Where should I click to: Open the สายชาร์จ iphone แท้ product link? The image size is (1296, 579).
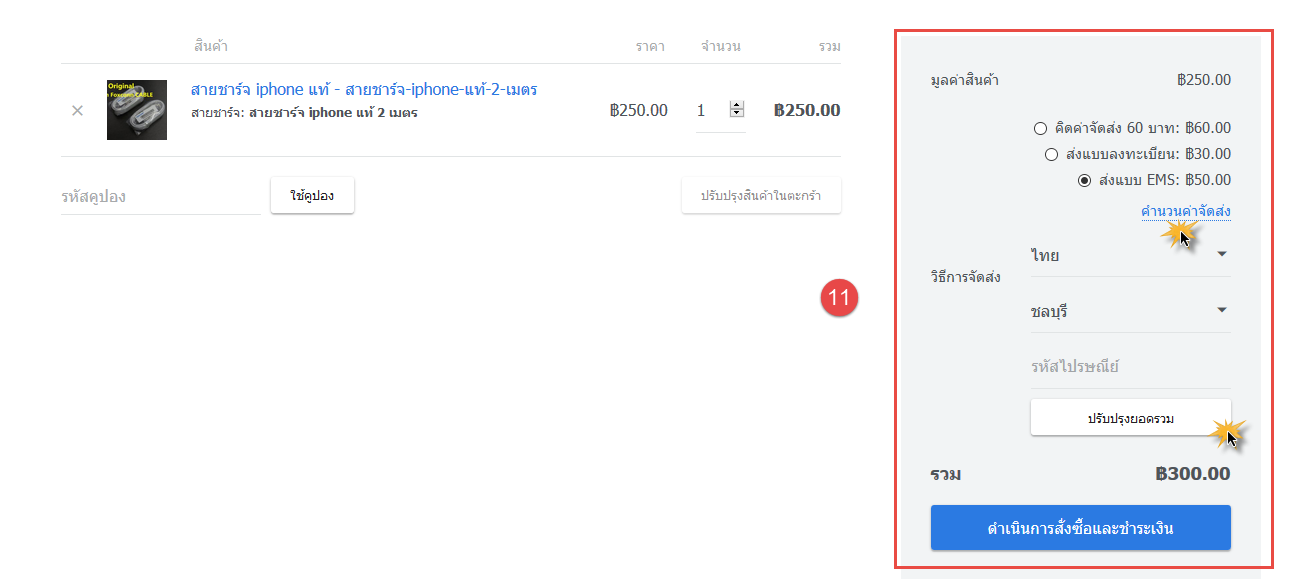[x=364, y=89]
